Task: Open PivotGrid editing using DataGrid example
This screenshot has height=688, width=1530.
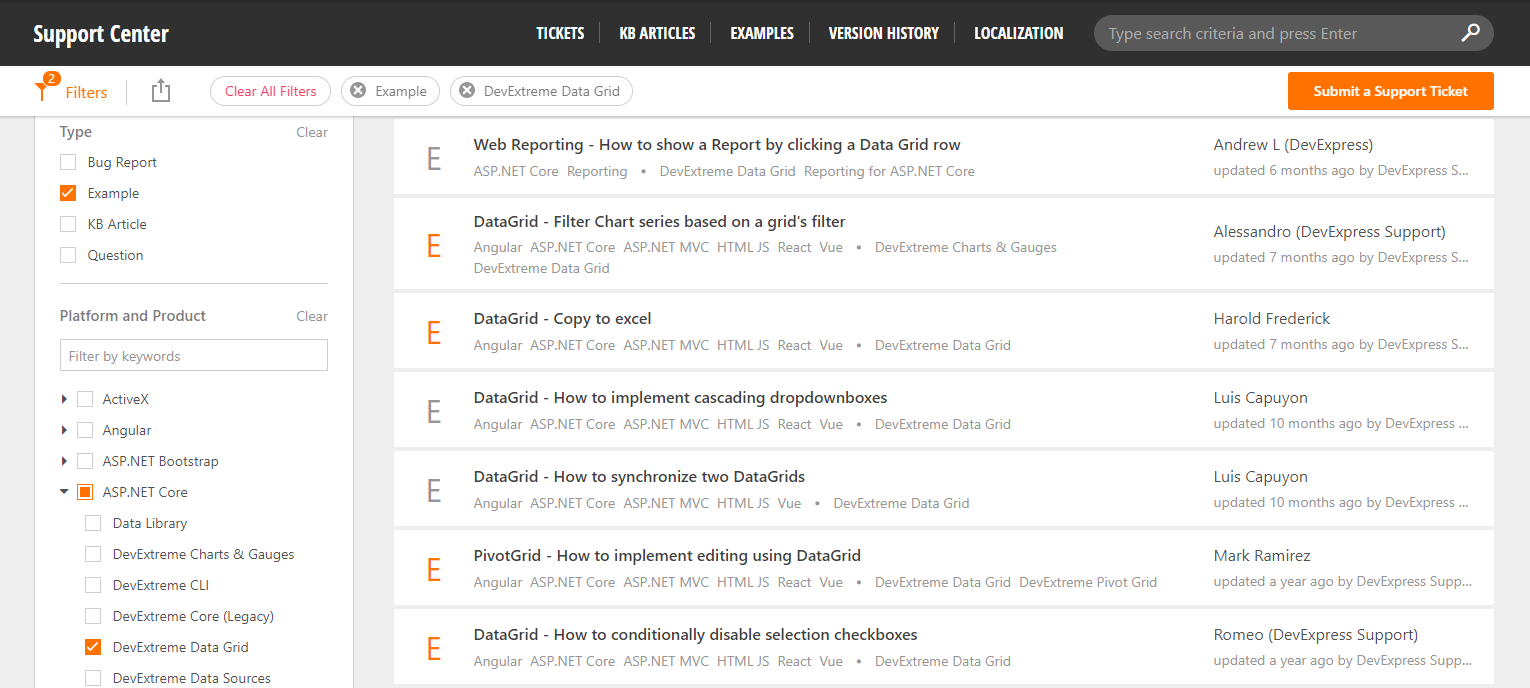Action: 668,556
